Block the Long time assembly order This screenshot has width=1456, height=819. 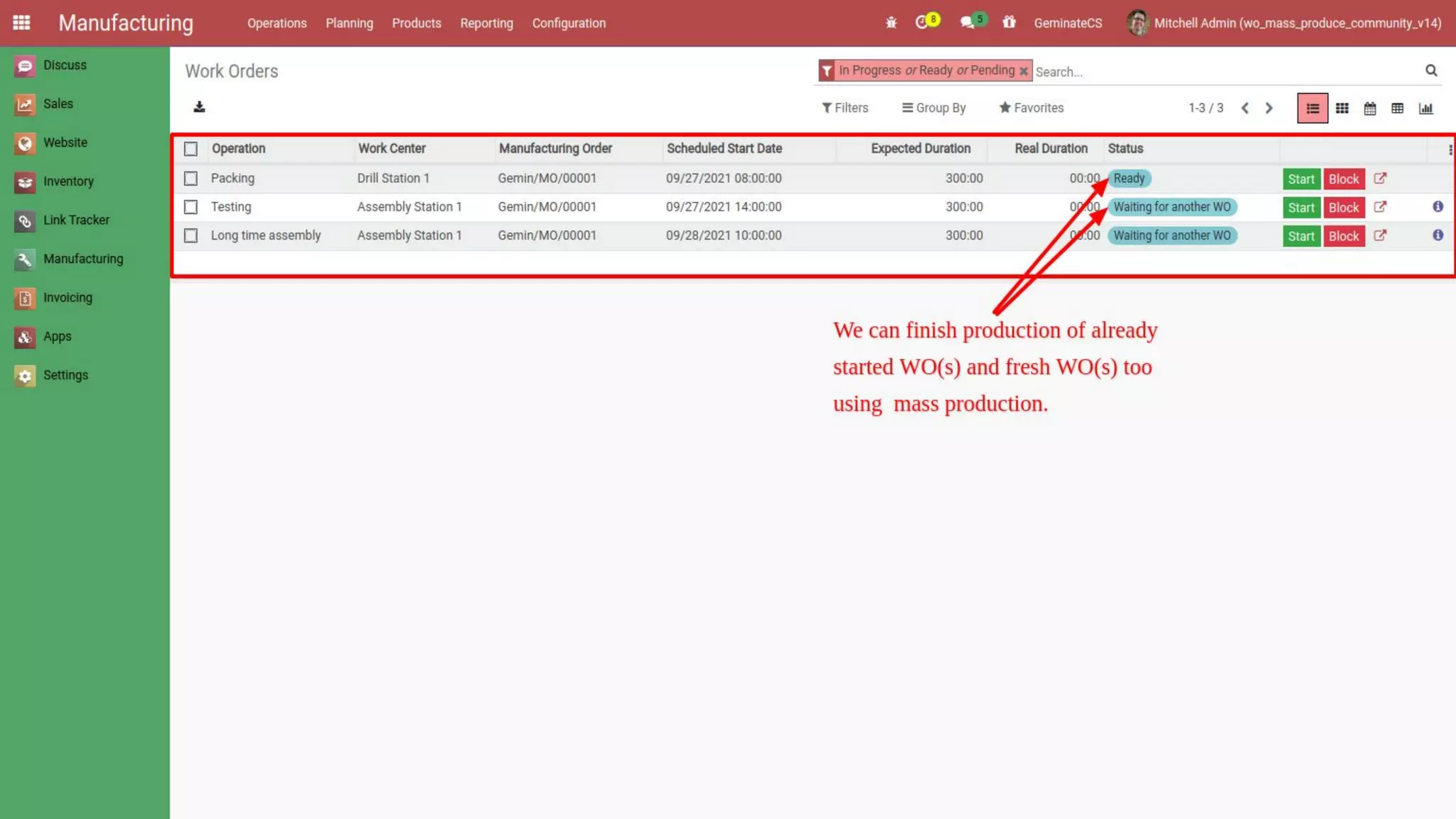1343,236
